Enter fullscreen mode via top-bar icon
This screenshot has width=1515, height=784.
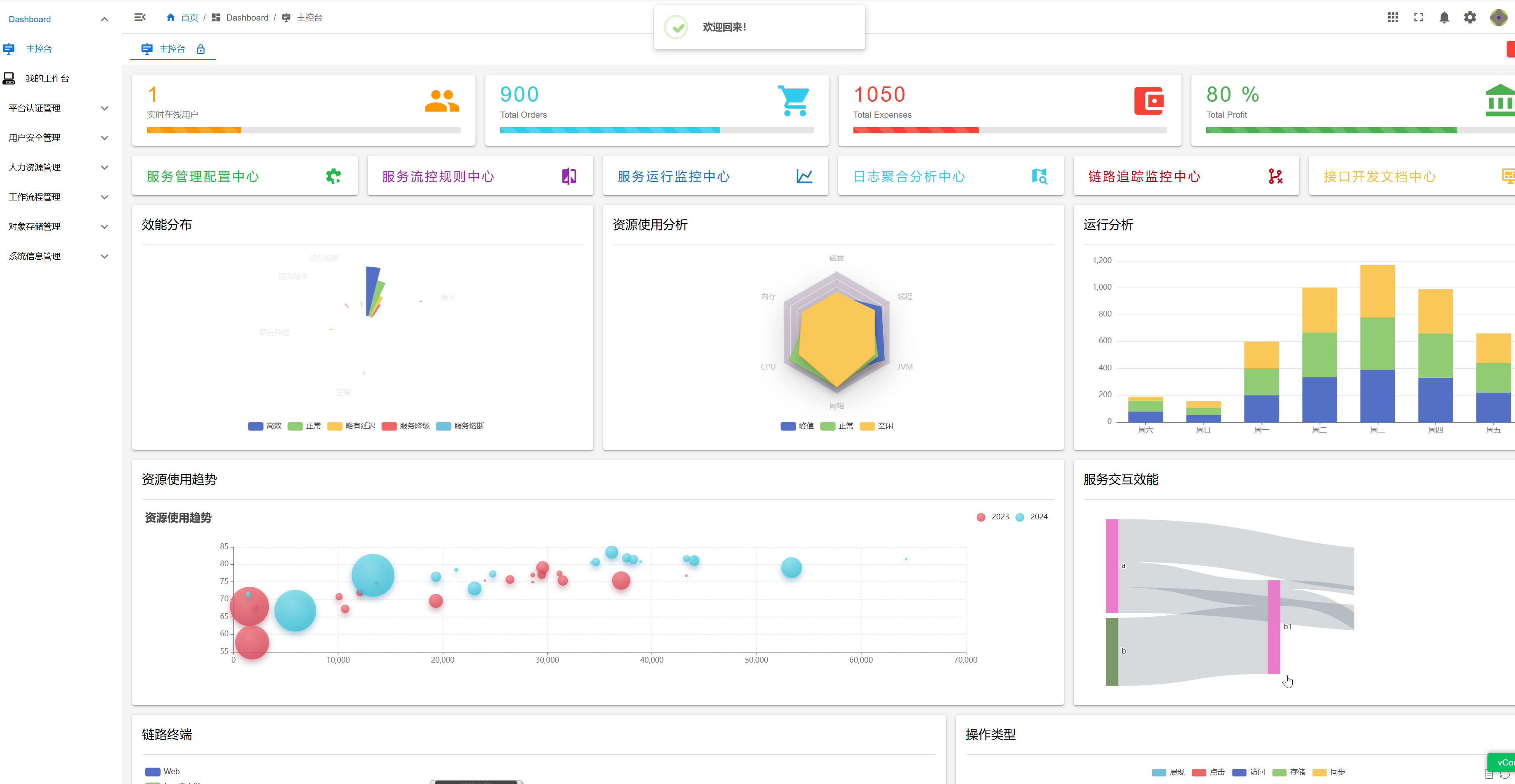point(1419,18)
